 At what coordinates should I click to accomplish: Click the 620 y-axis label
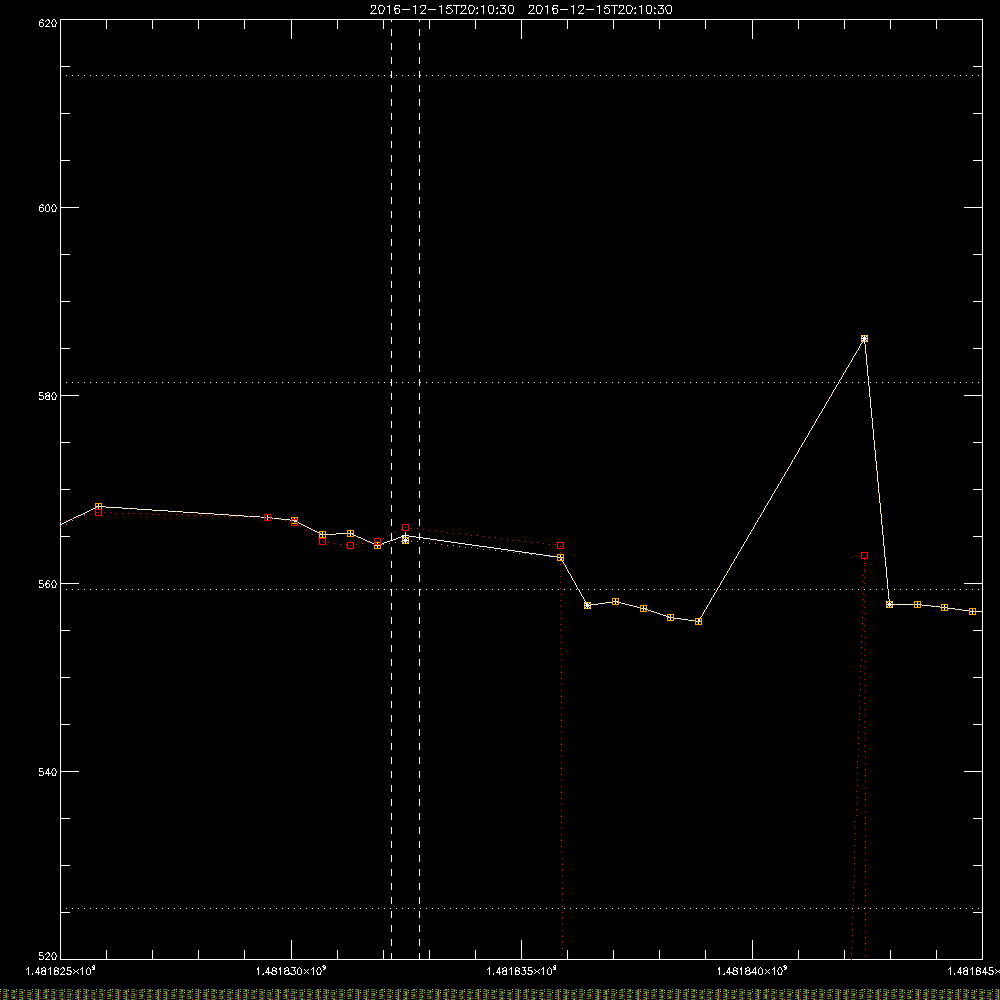49,23
